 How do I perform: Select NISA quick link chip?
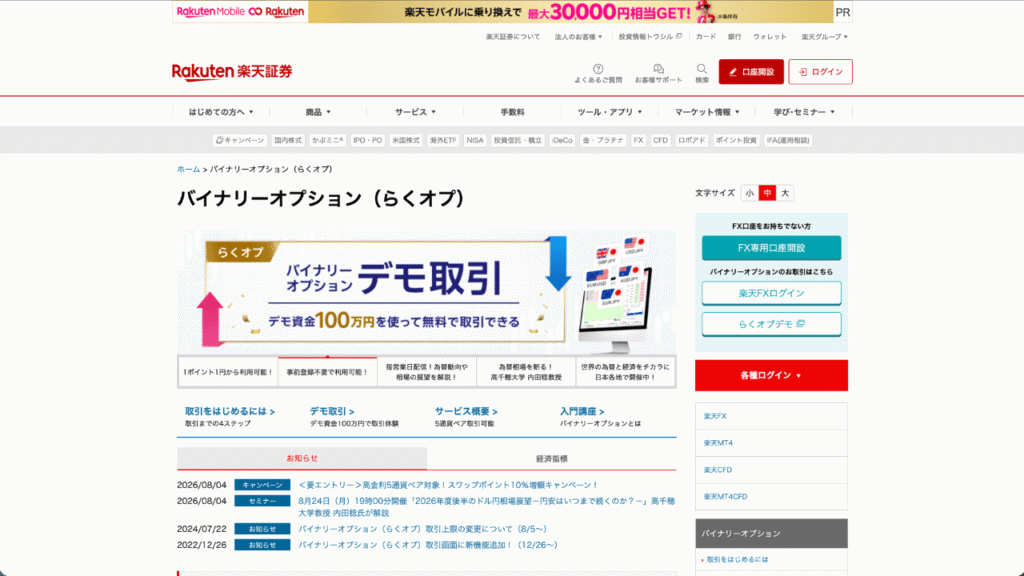coord(475,140)
